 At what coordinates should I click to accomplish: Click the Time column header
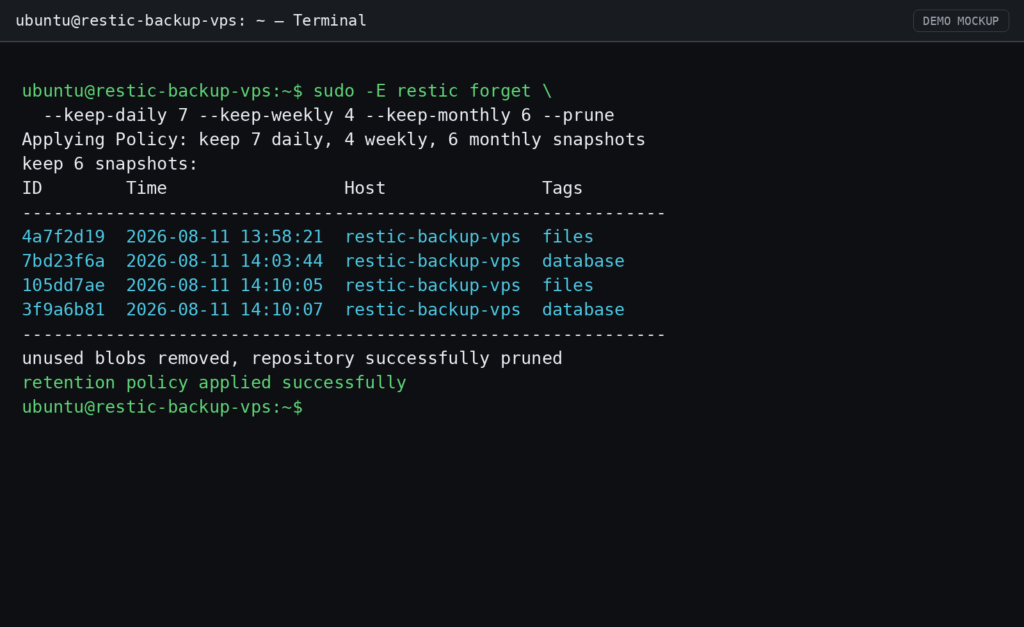[146, 188]
